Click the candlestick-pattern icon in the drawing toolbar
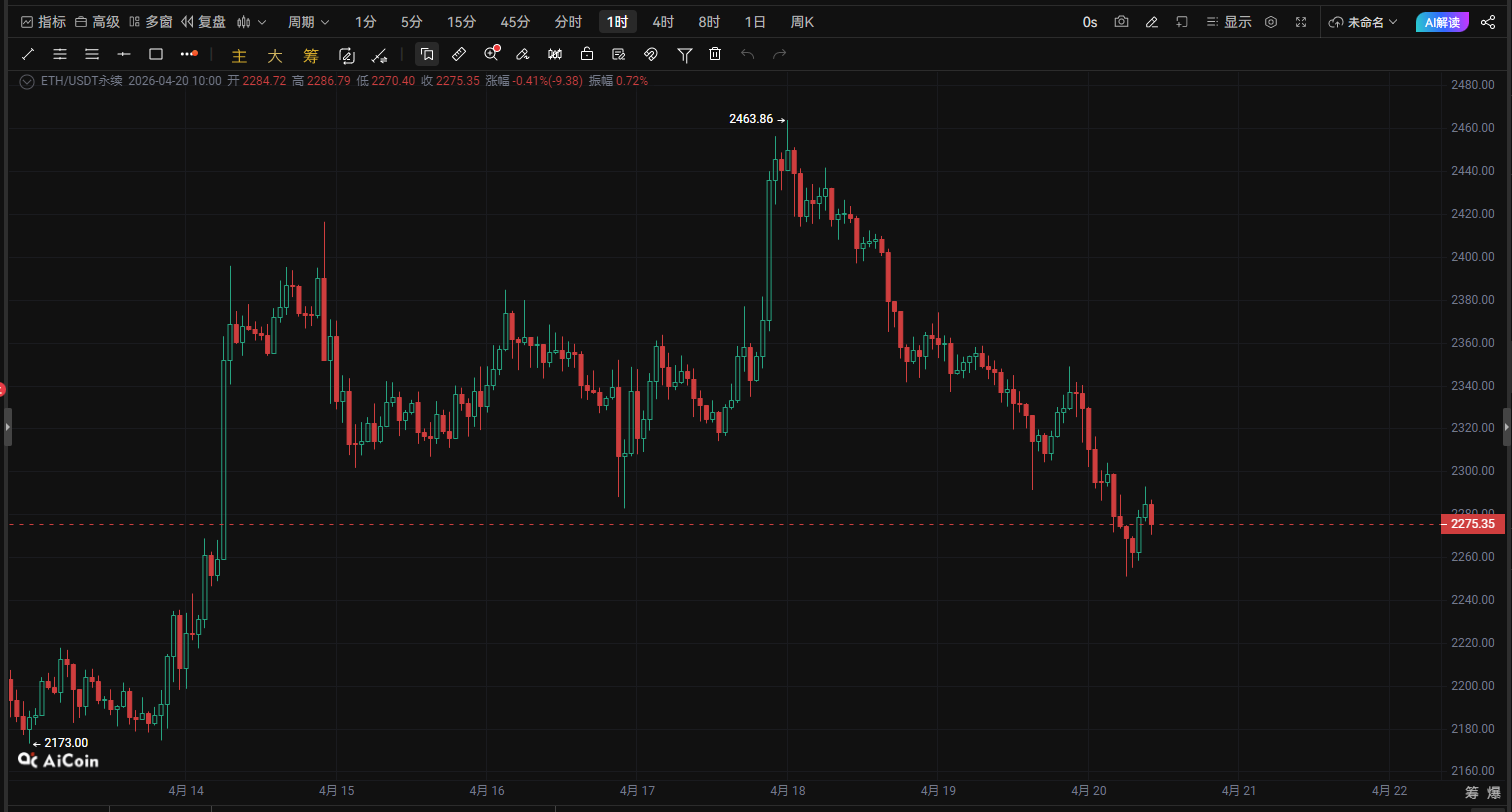 555,54
